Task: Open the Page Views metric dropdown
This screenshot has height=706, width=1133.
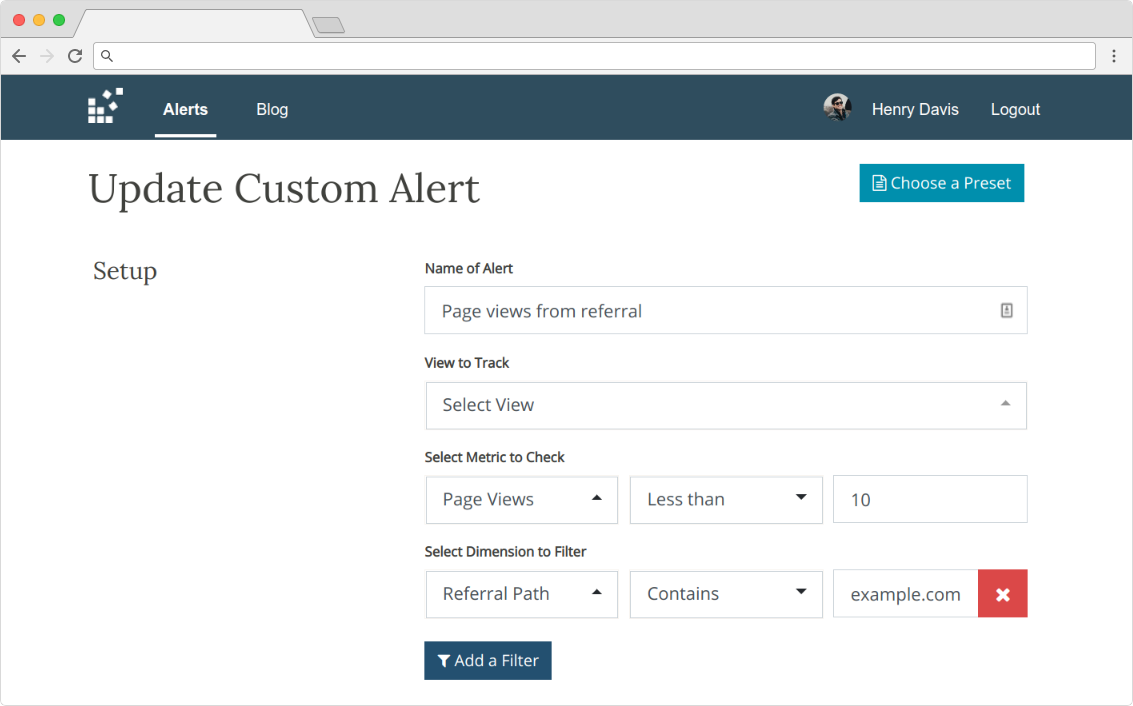Action: point(522,500)
